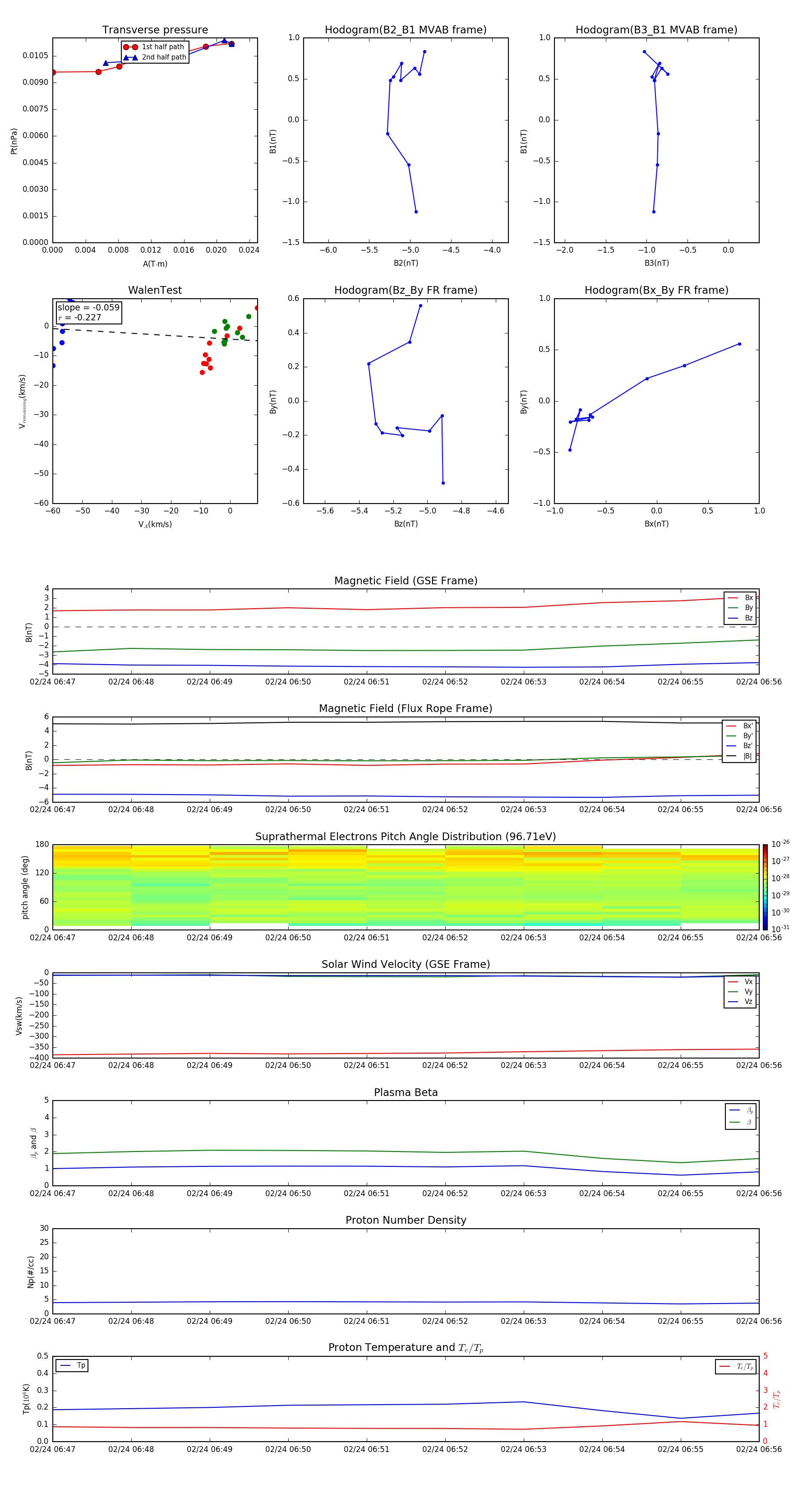Click the 'Vy' velocity legend entry
Screen dimensions: 812x1489
[740, 992]
